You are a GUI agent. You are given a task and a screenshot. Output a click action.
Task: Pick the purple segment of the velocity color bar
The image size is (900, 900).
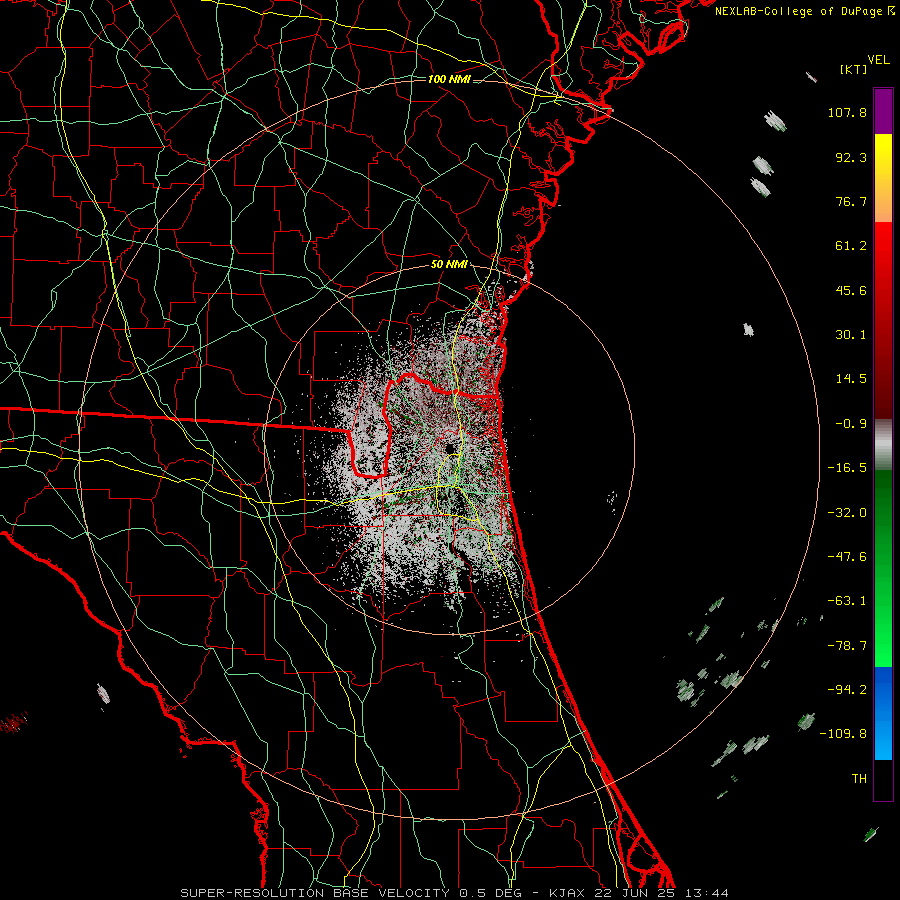point(883,111)
